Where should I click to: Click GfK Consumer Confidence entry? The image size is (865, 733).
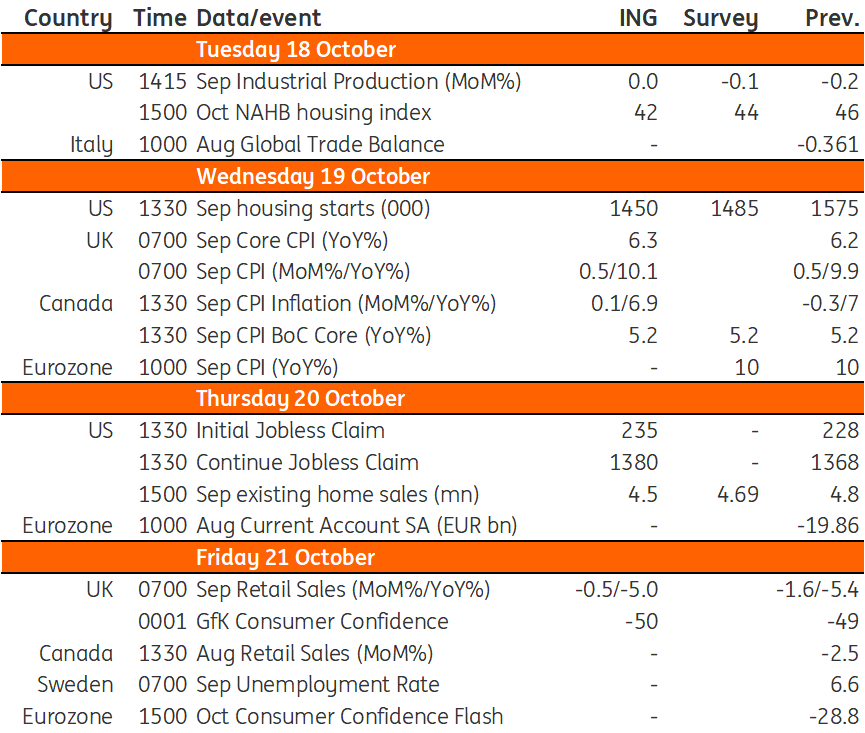tap(322, 622)
